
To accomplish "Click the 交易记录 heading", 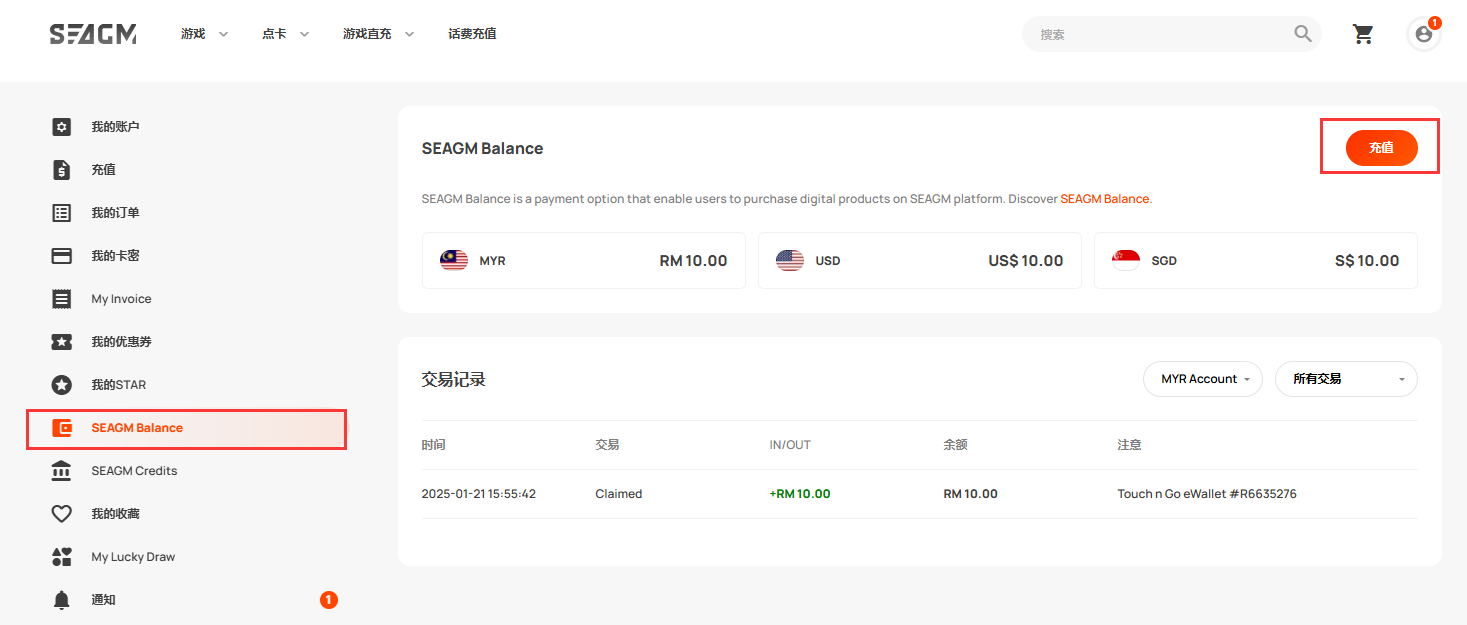I will [454, 380].
